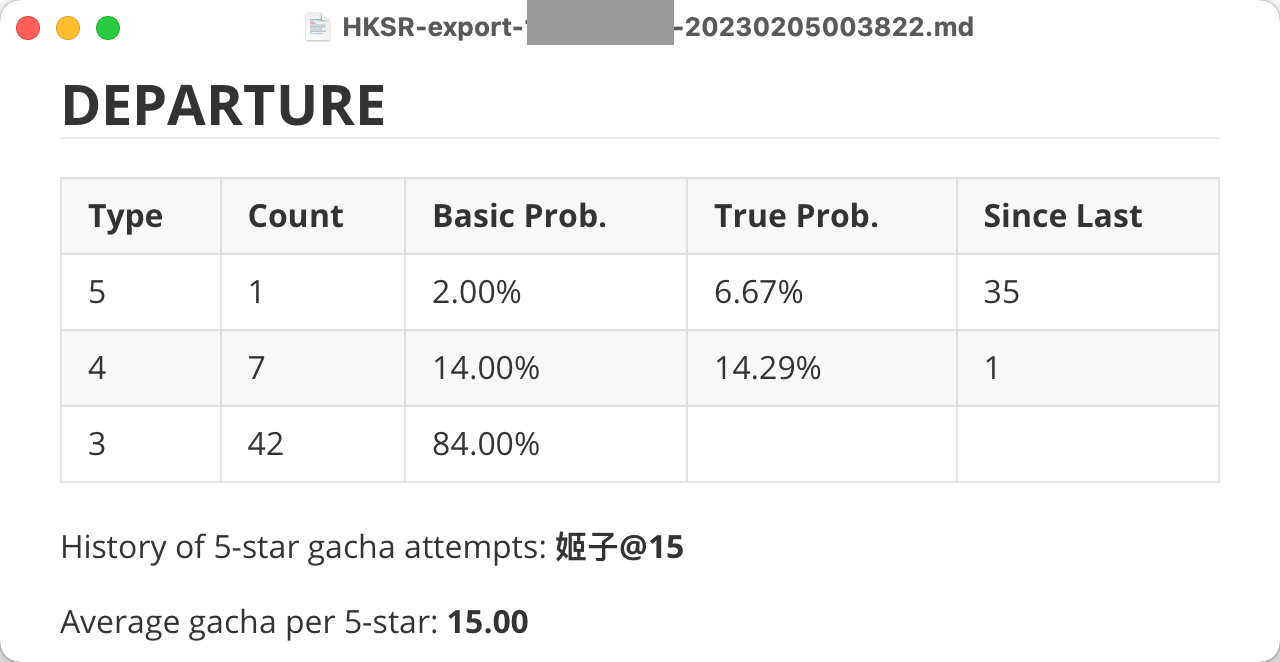Close the window with the red button
The width and height of the screenshot is (1280, 662).
click(28, 28)
